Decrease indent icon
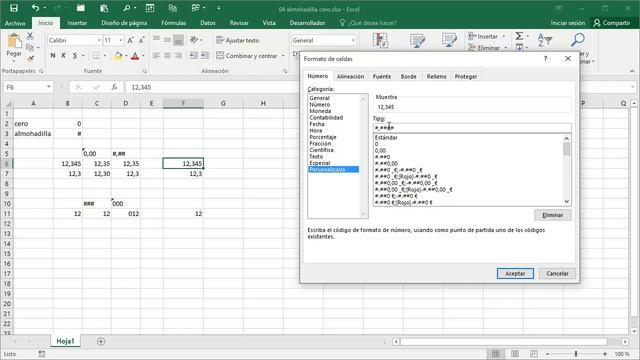The image size is (640, 360). click(x=193, y=56)
